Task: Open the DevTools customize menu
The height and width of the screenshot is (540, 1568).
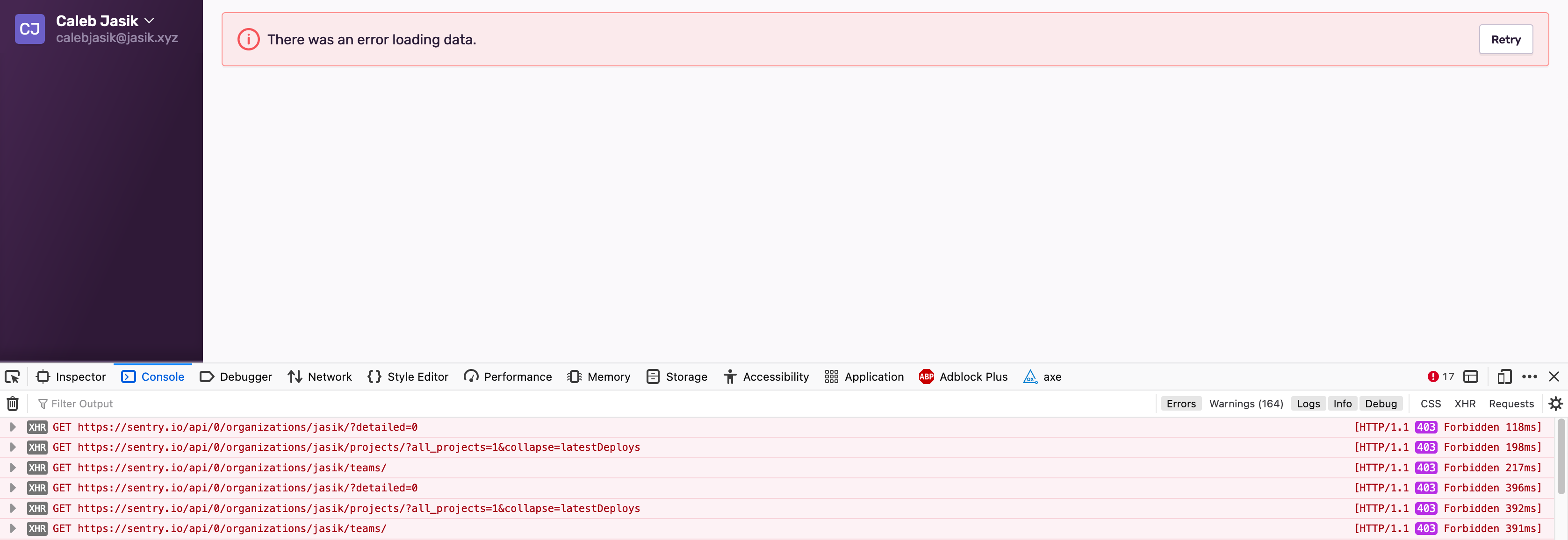Action: click(1530, 377)
